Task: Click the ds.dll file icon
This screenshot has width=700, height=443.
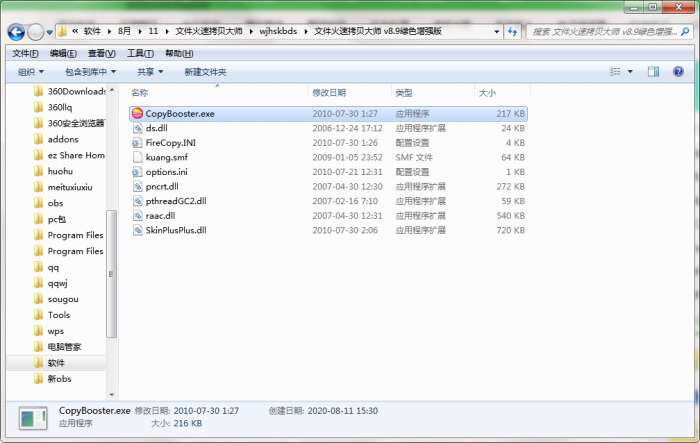Action: coord(138,128)
